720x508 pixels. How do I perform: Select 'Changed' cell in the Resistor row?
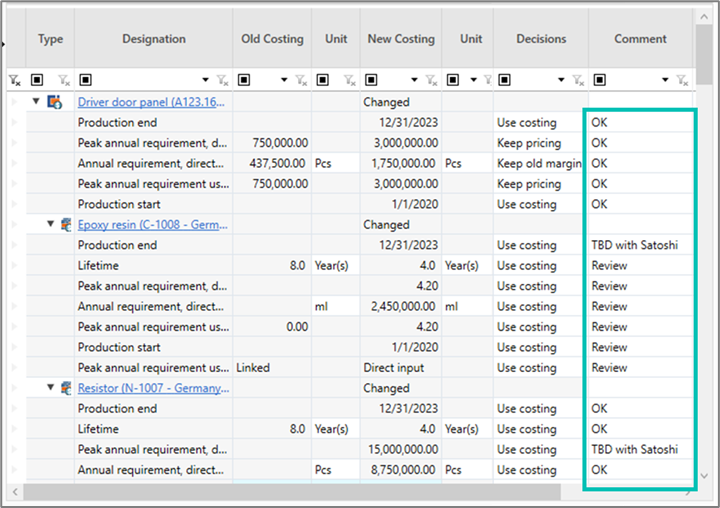401,388
